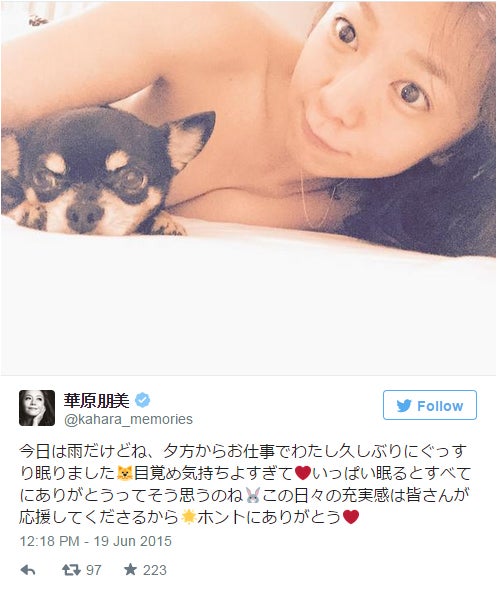Click the retweet icon
The height and width of the screenshot is (603, 499).
pyautogui.click(x=72, y=570)
